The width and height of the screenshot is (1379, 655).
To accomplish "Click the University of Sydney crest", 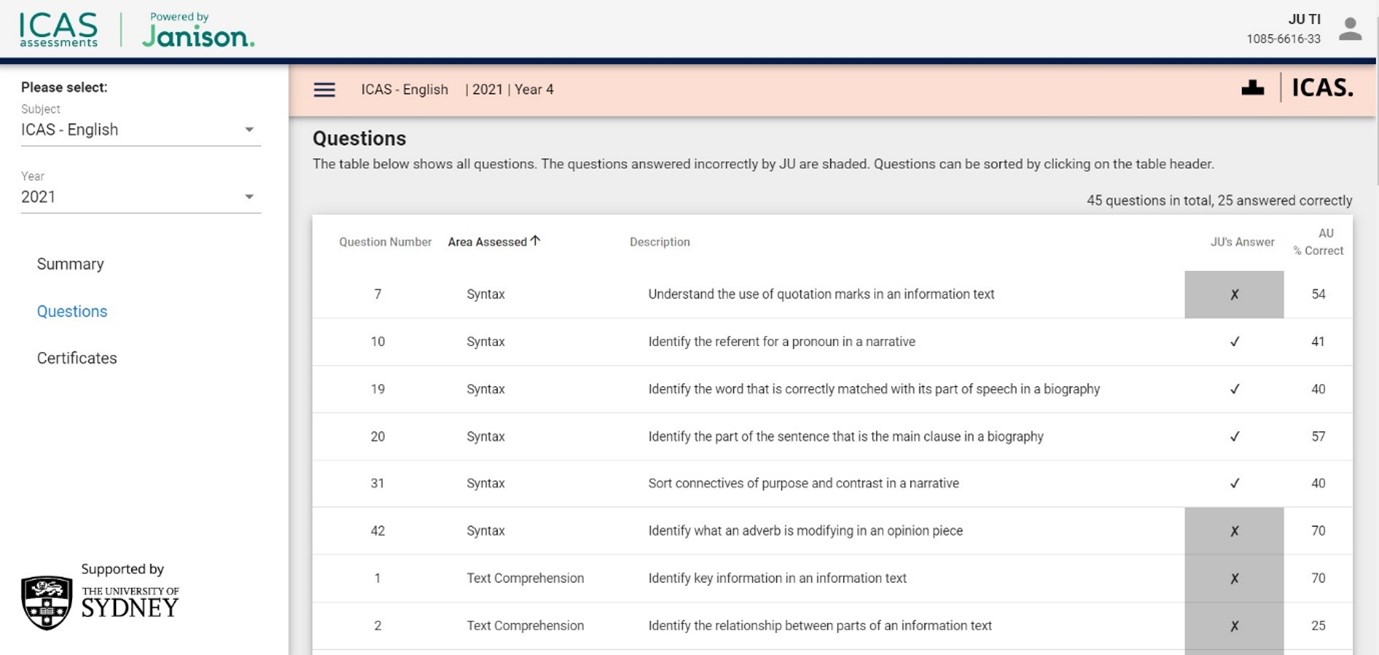I will pos(46,602).
